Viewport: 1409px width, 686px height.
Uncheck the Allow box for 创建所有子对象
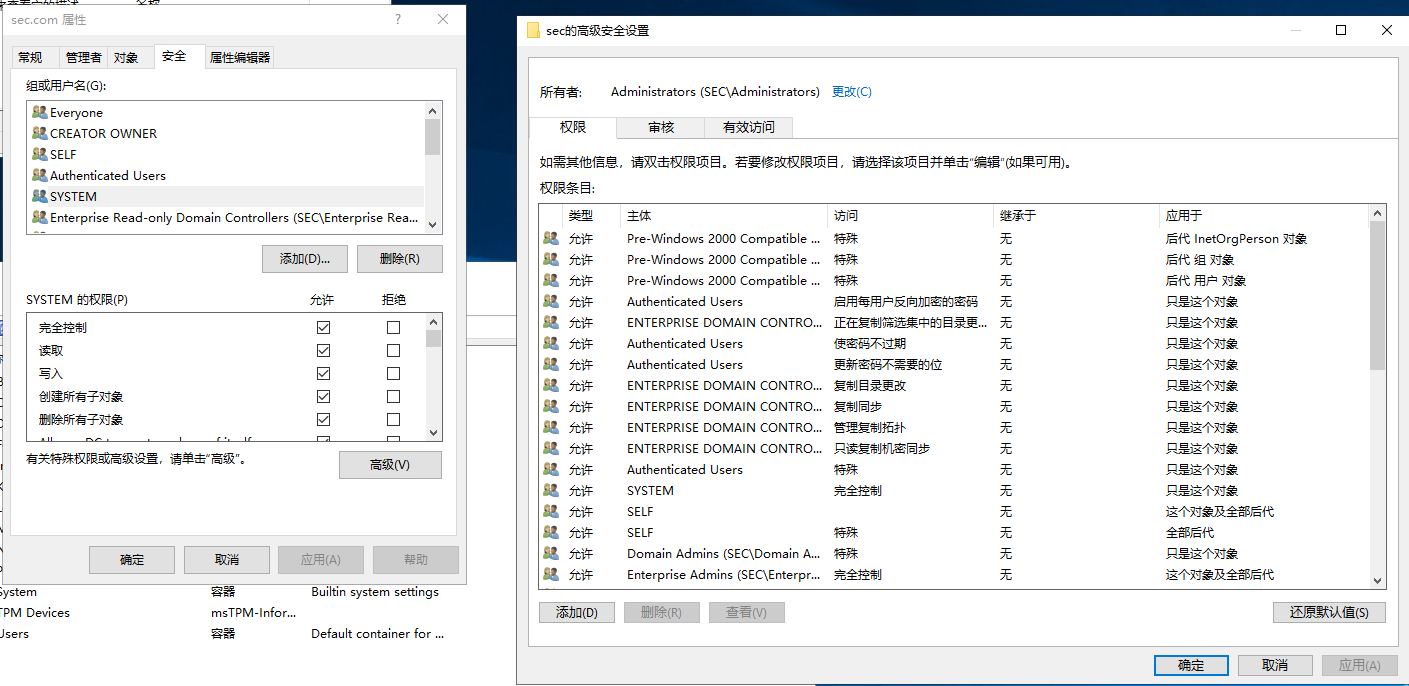click(323, 397)
